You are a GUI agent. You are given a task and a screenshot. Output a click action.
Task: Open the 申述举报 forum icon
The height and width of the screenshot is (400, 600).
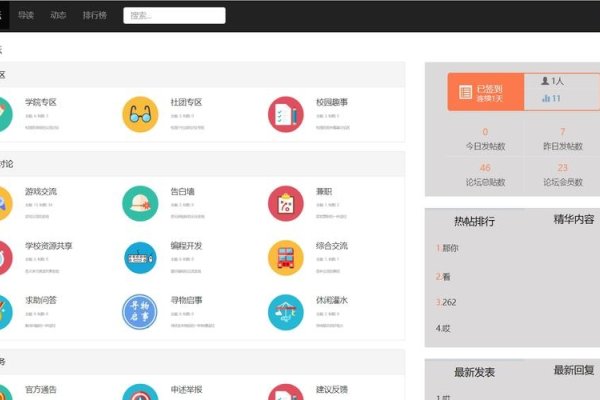point(140,392)
